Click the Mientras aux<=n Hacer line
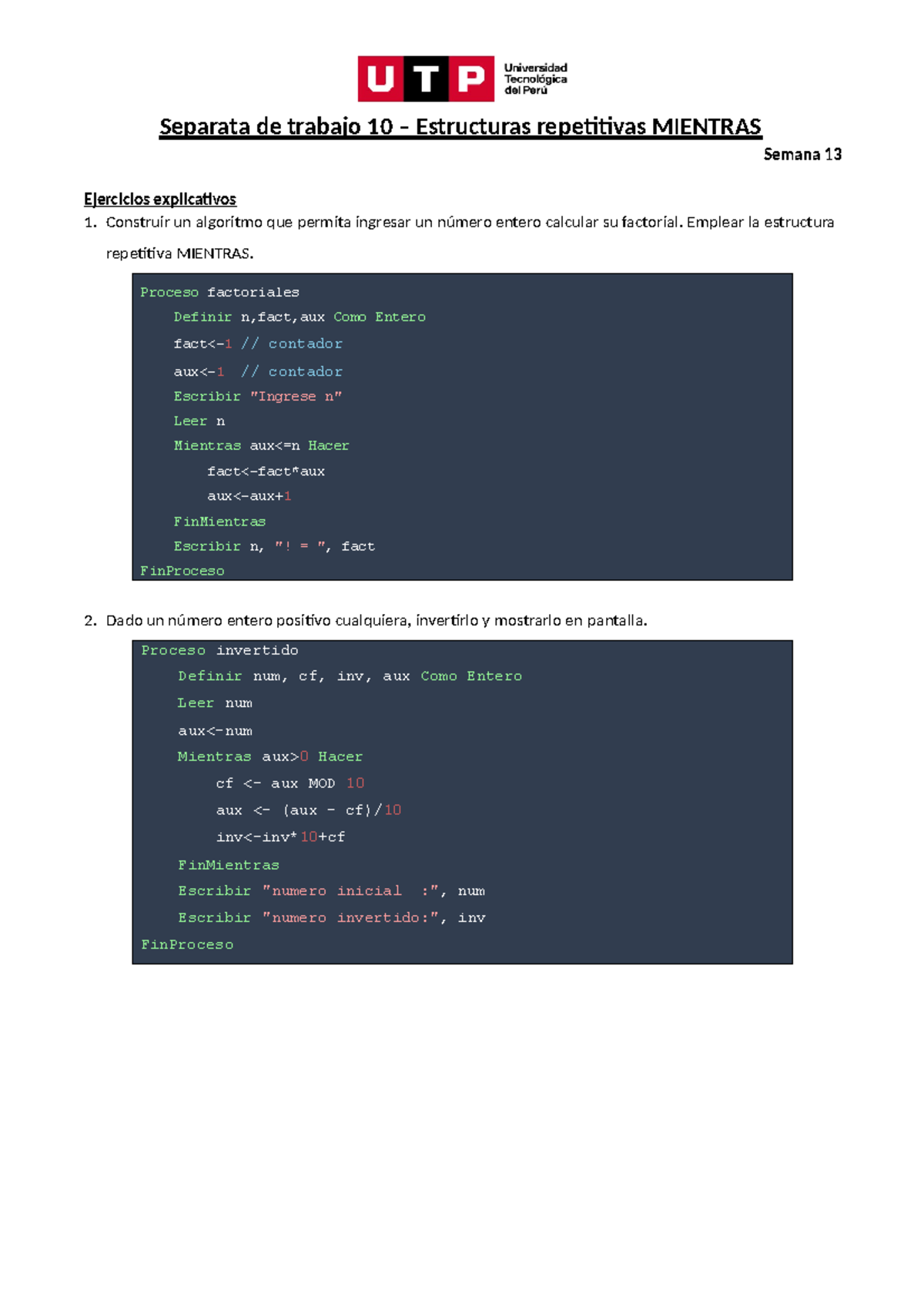 (261, 446)
